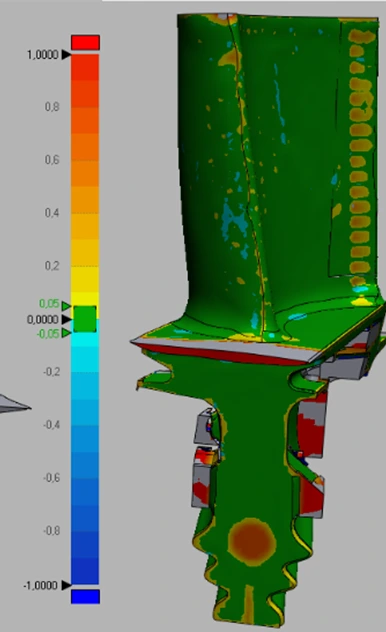Click the -0,4 scale label
The height and width of the screenshot is (632, 386).
[51, 425]
